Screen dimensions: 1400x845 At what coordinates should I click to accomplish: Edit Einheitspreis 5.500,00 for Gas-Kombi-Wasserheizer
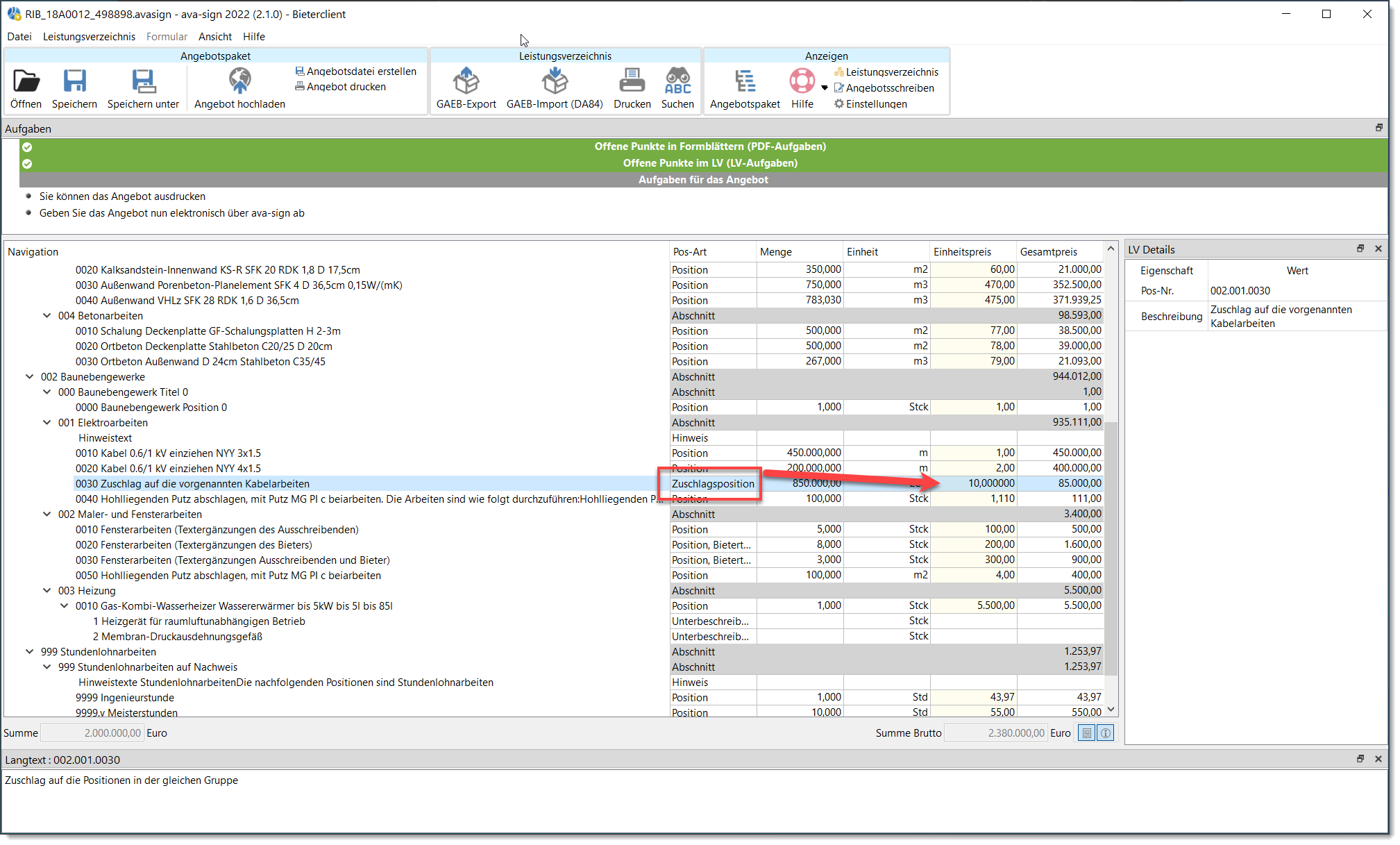coord(973,605)
